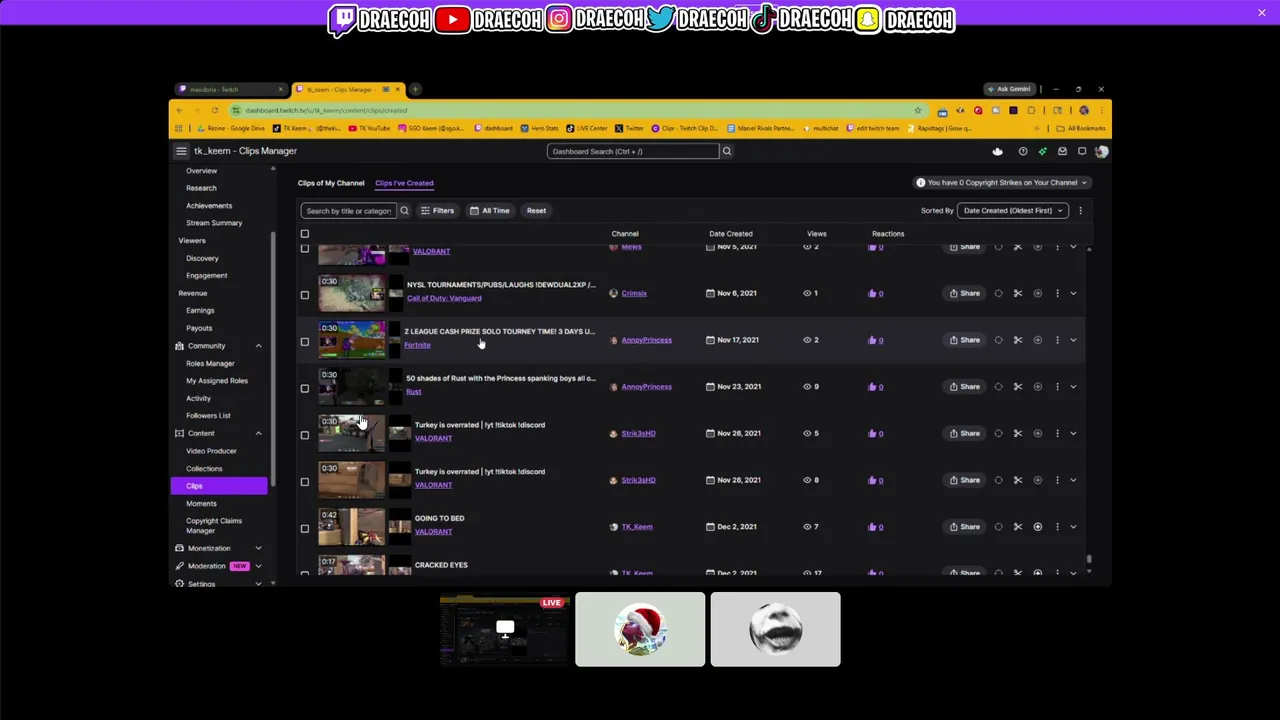Open Stream Summary in sidebar
1280x720 pixels.
tap(214, 223)
